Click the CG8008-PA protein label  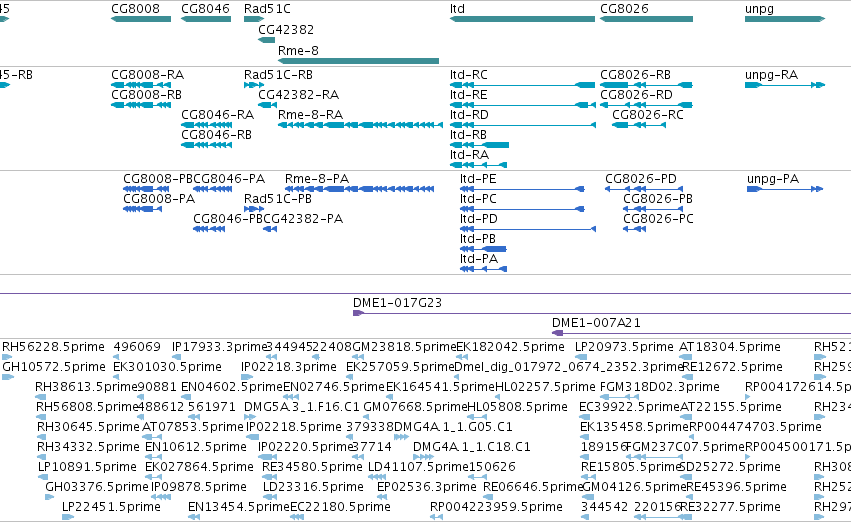click(159, 199)
